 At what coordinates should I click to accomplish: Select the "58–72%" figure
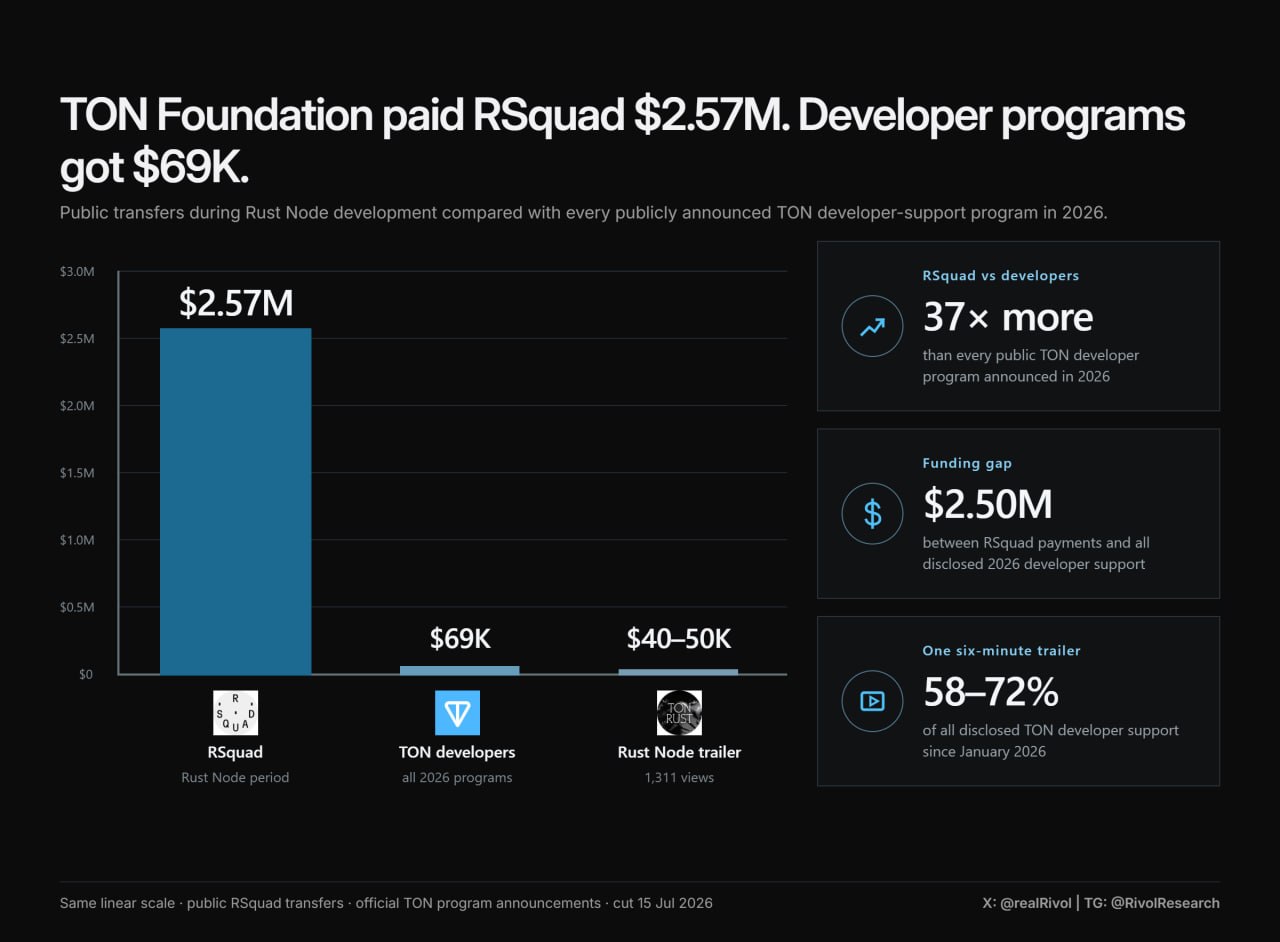tap(991, 692)
